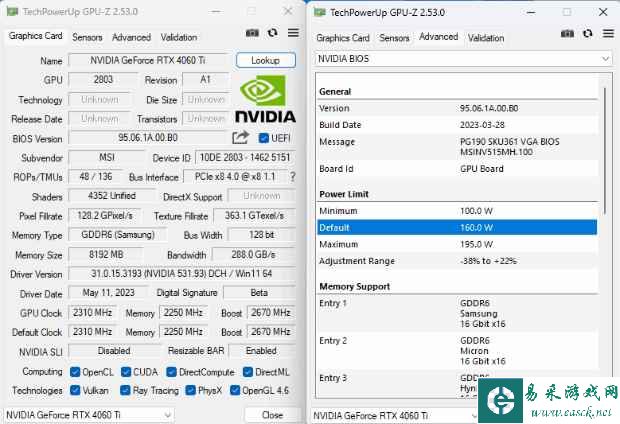Click the BIOS Version field 95.06.1A.00.B0
This screenshot has width=620, height=424.
coord(148,138)
